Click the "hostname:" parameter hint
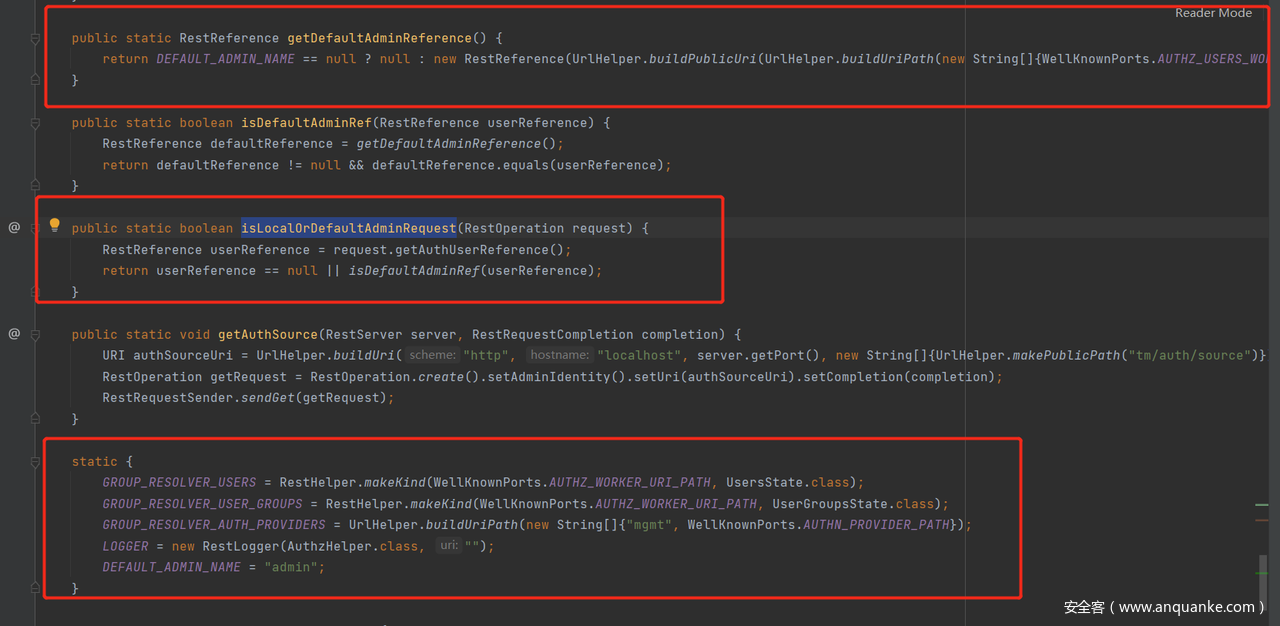 558,355
